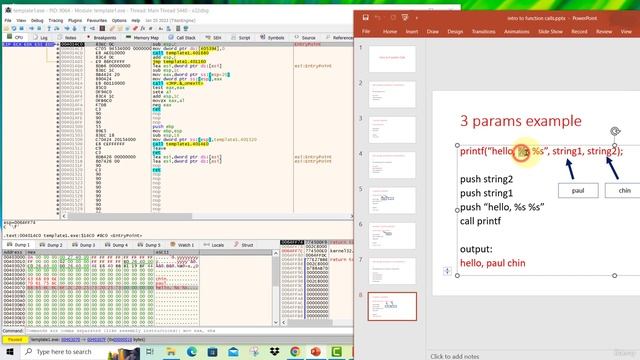Open the x64dbg View menu
This screenshot has height=360, width=640.
point(21,20)
